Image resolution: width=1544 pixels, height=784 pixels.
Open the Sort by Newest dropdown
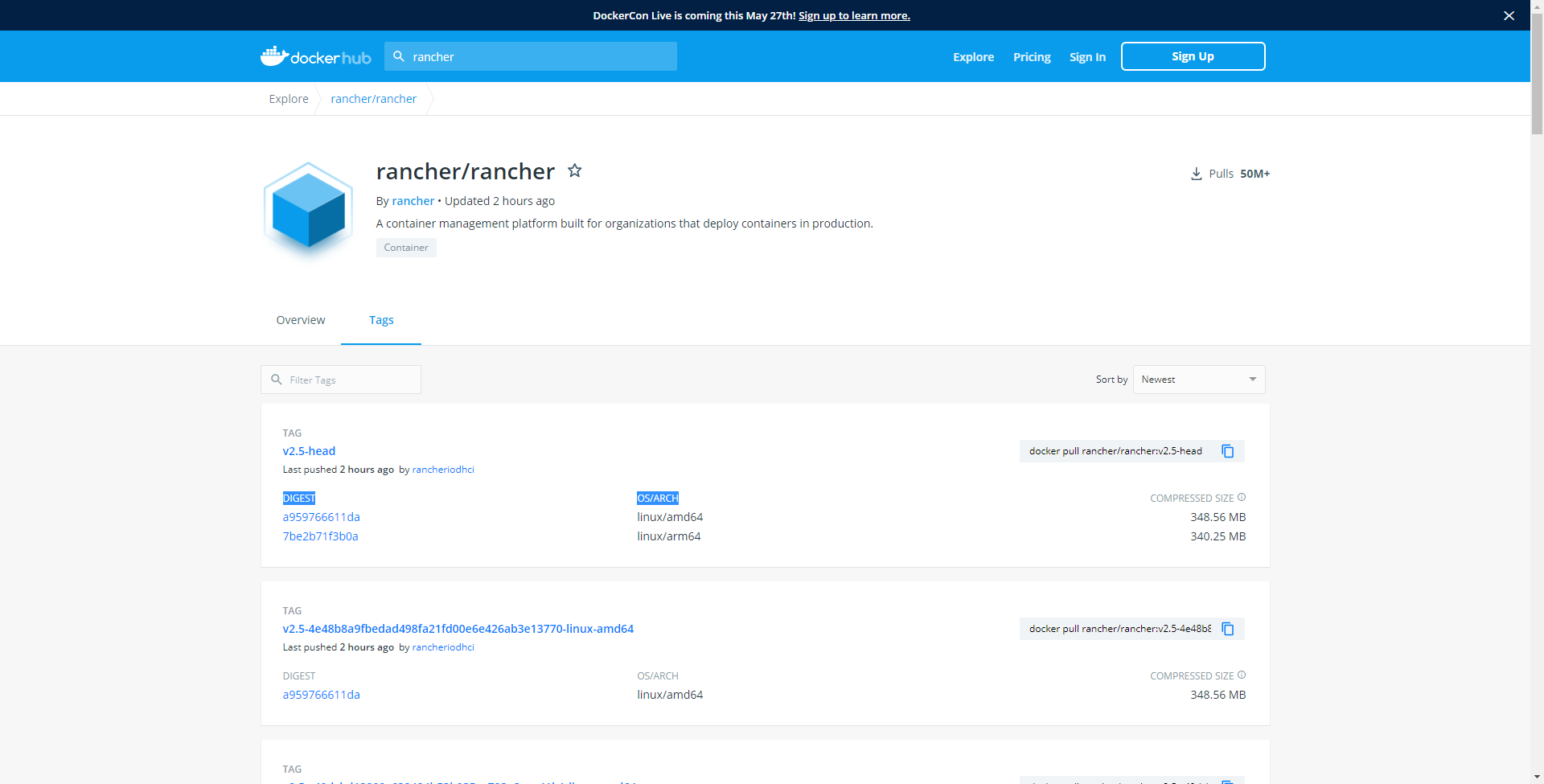(x=1197, y=379)
